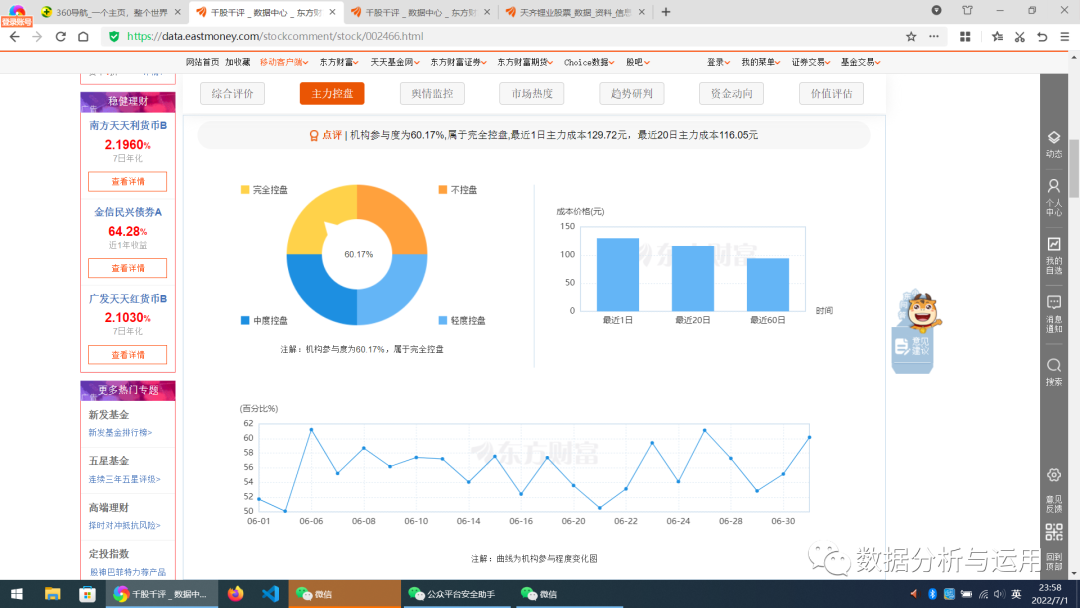Expand the 证券交易 dropdown
The width and height of the screenshot is (1080, 608).
[811, 62]
